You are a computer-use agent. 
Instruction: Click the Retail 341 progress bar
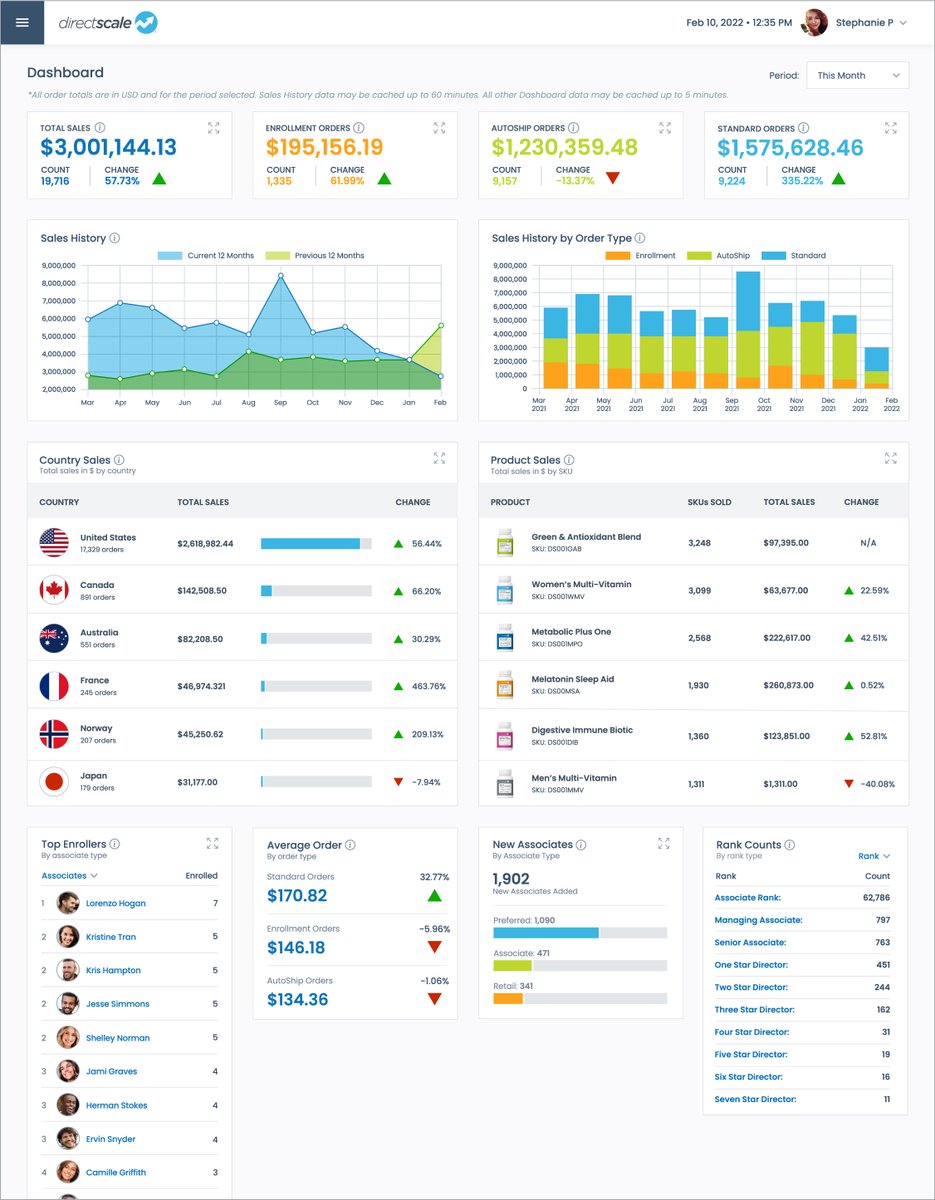580,998
